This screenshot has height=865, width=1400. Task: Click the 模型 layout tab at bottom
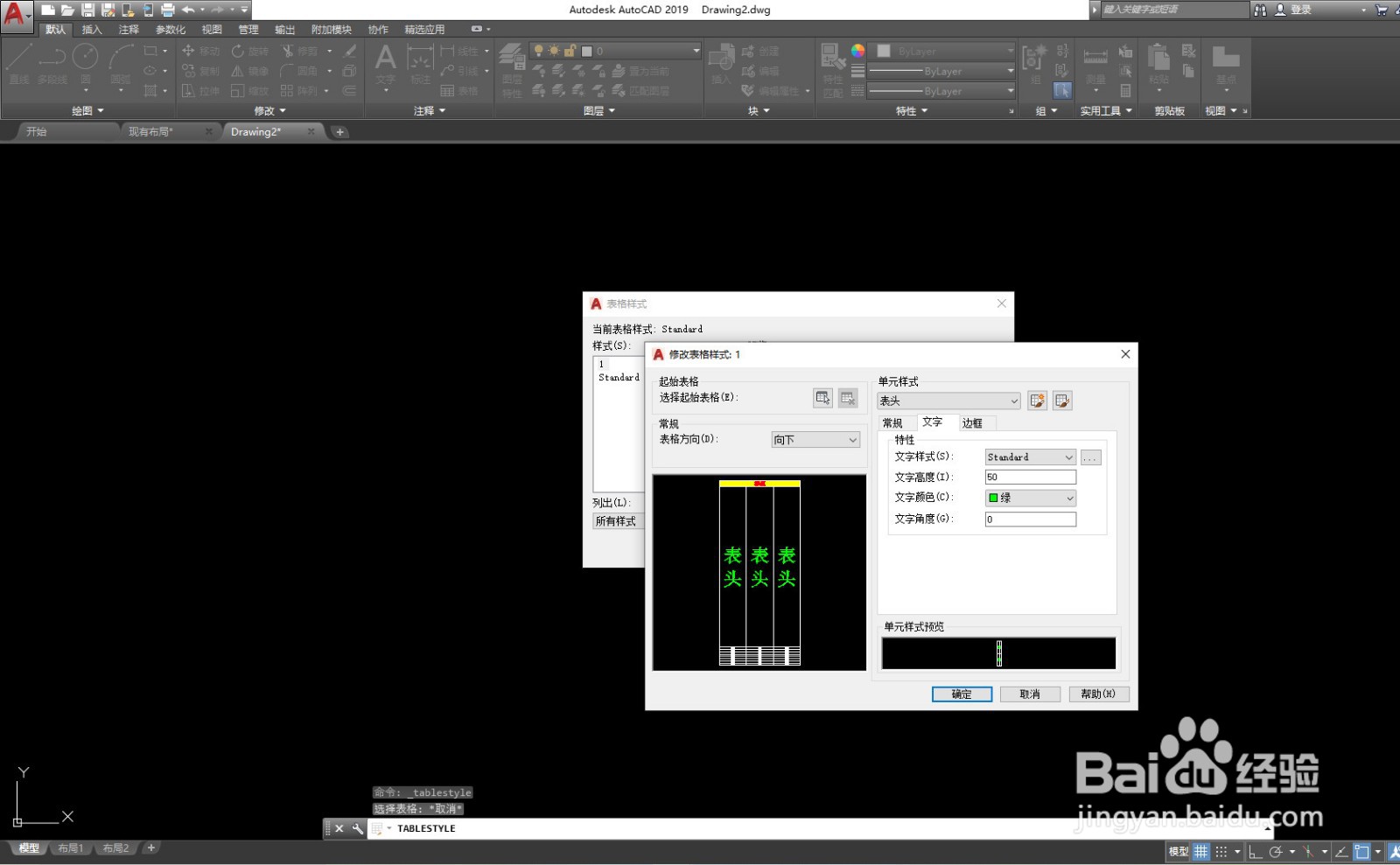(29, 848)
